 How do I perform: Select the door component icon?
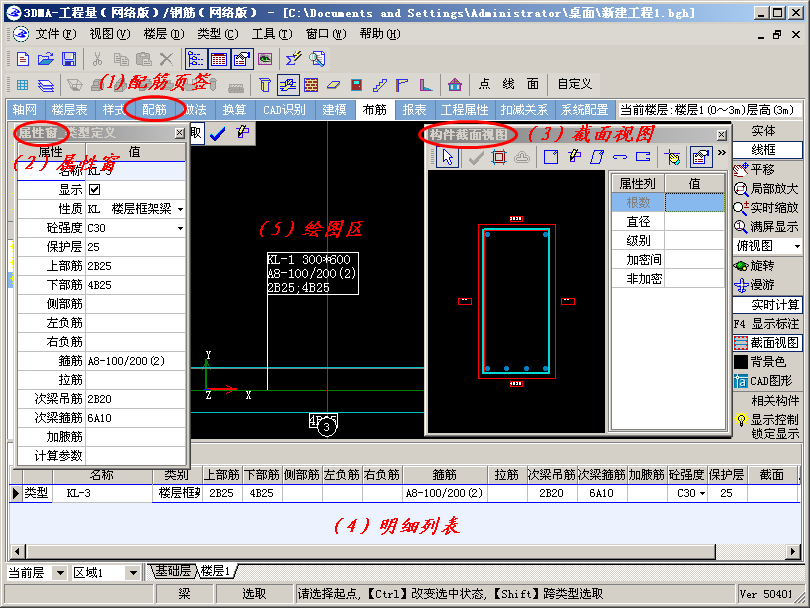pos(356,85)
